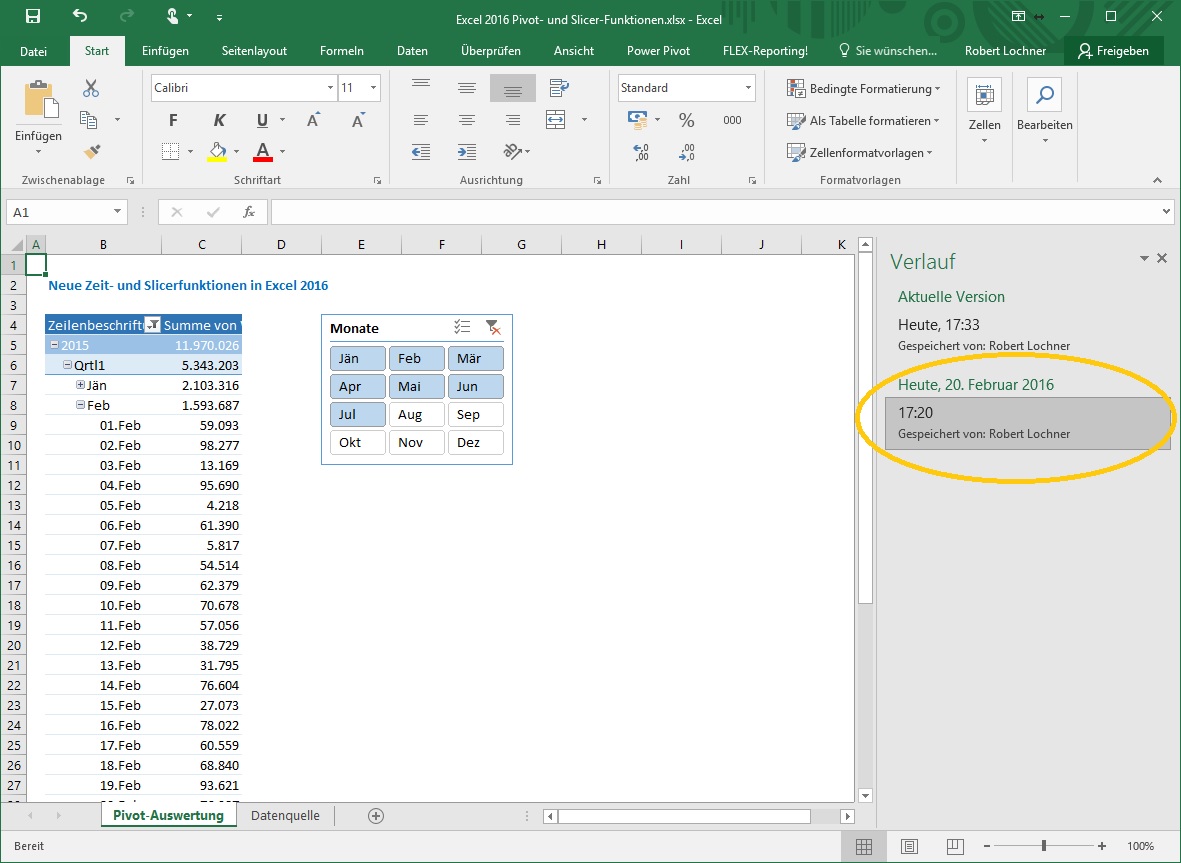The height and width of the screenshot is (863, 1181).
Task: Toggle bold formatting with the F button
Action: click(x=173, y=121)
